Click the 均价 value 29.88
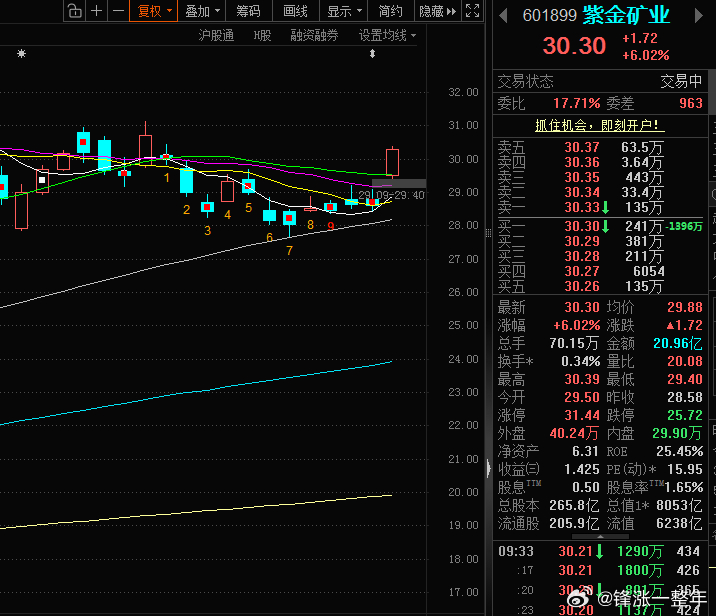The height and width of the screenshot is (616, 716). [684, 307]
